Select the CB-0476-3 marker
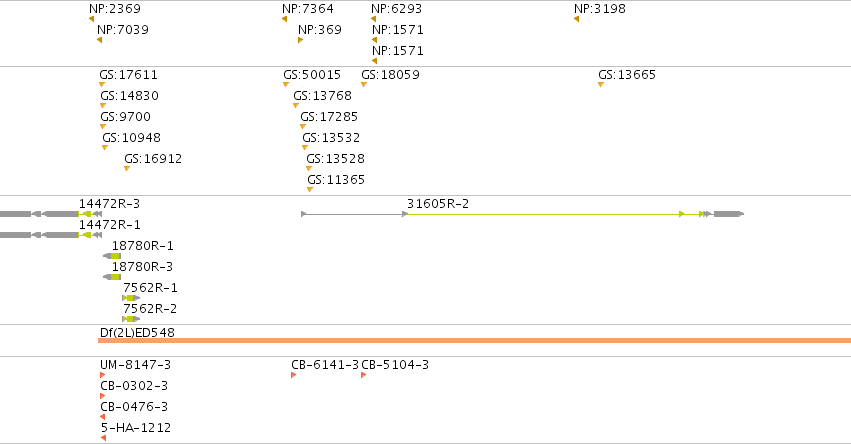This screenshot has height=444, width=851. pos(103,417)
